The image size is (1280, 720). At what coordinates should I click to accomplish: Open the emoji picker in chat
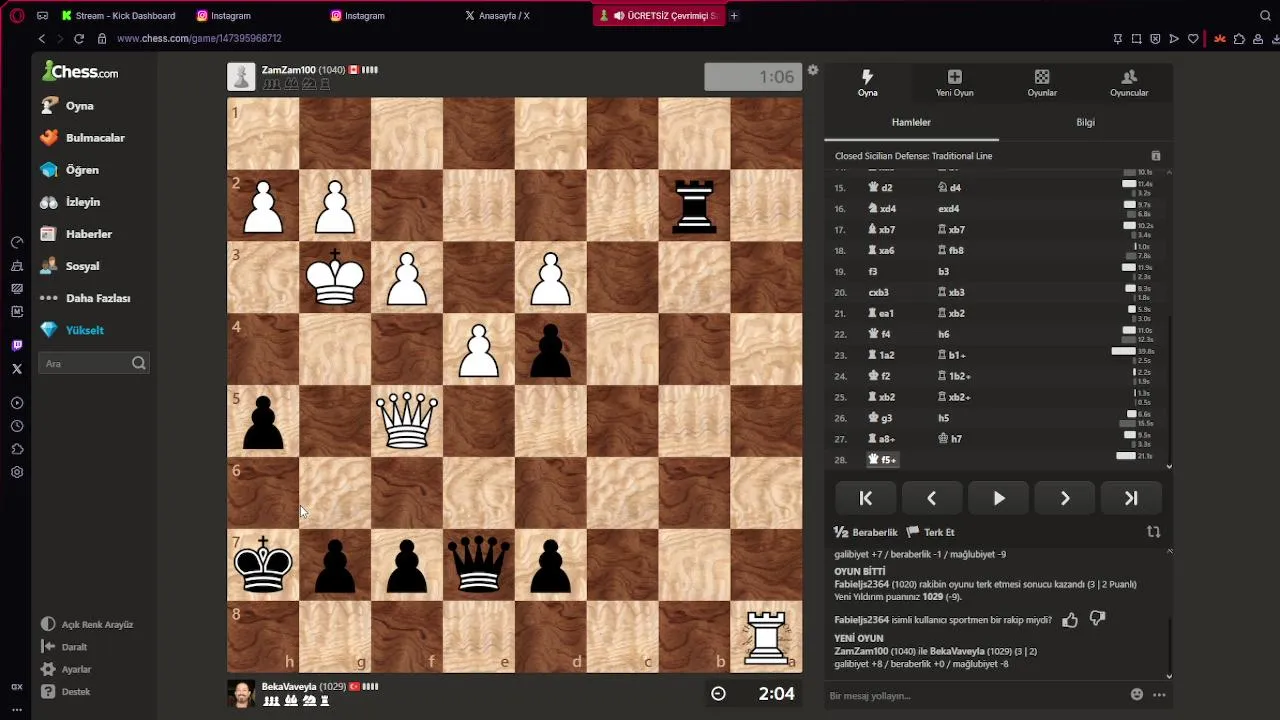(x=1137, y=694)
